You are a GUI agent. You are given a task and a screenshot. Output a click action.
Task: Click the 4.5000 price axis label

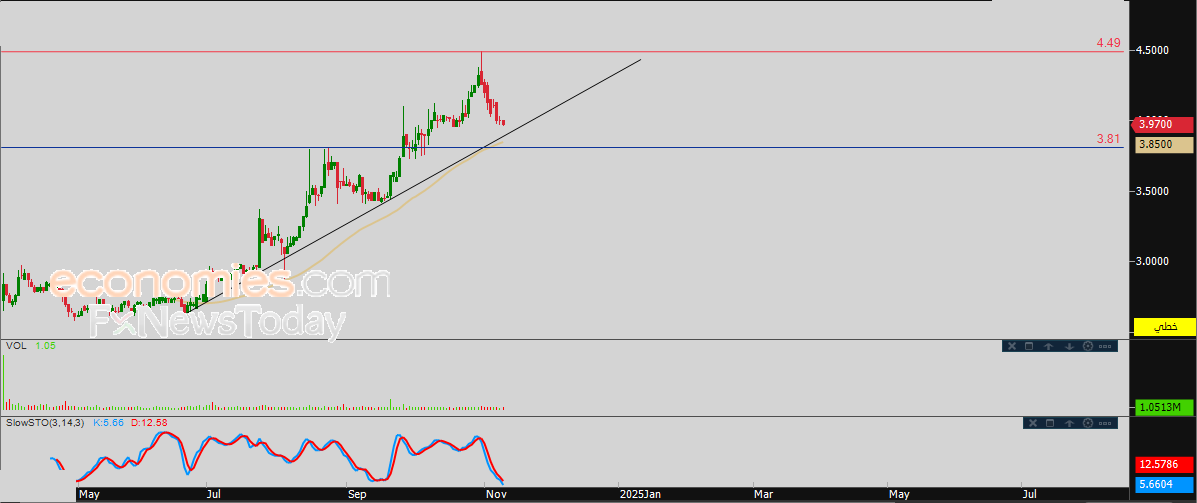point(1154,50)
